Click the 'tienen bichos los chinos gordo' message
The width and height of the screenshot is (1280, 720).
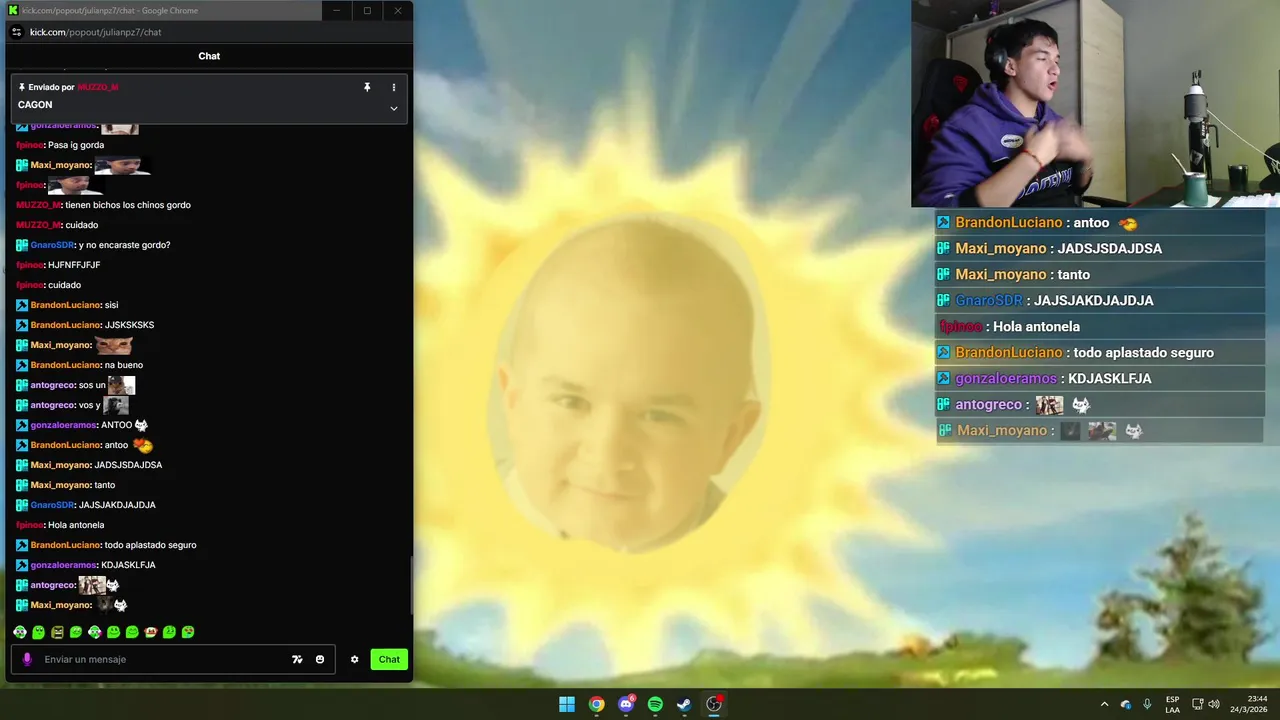(x=128, y=205)
